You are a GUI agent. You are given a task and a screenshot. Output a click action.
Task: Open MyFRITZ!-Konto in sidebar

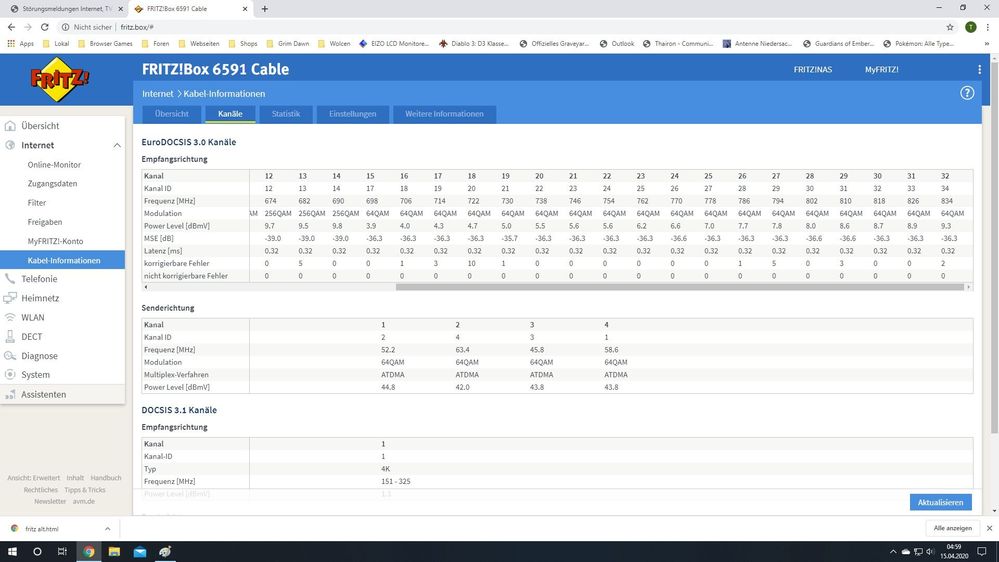(x=55, y=241)
